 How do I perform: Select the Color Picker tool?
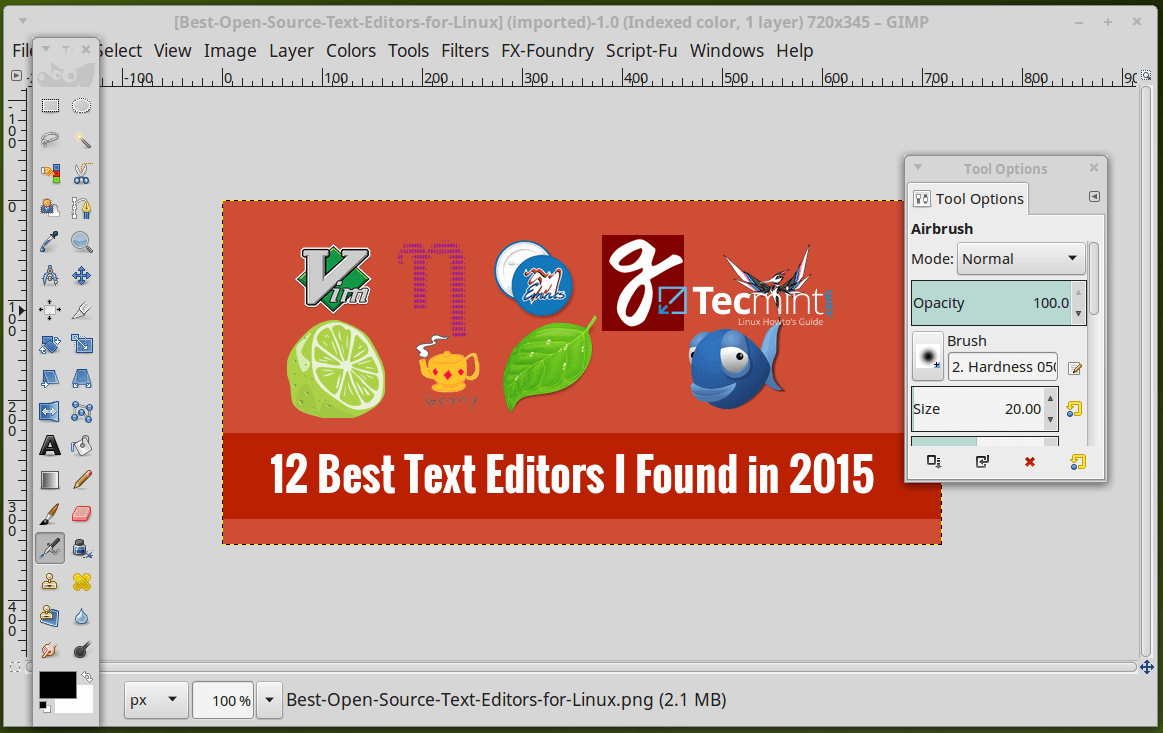[x=49, y=242]
